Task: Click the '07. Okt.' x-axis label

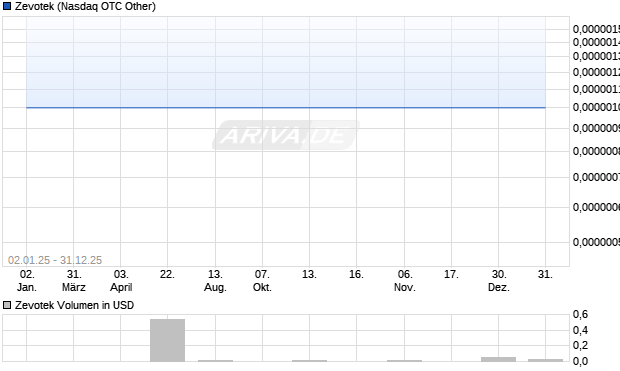Action: (262, 280)
